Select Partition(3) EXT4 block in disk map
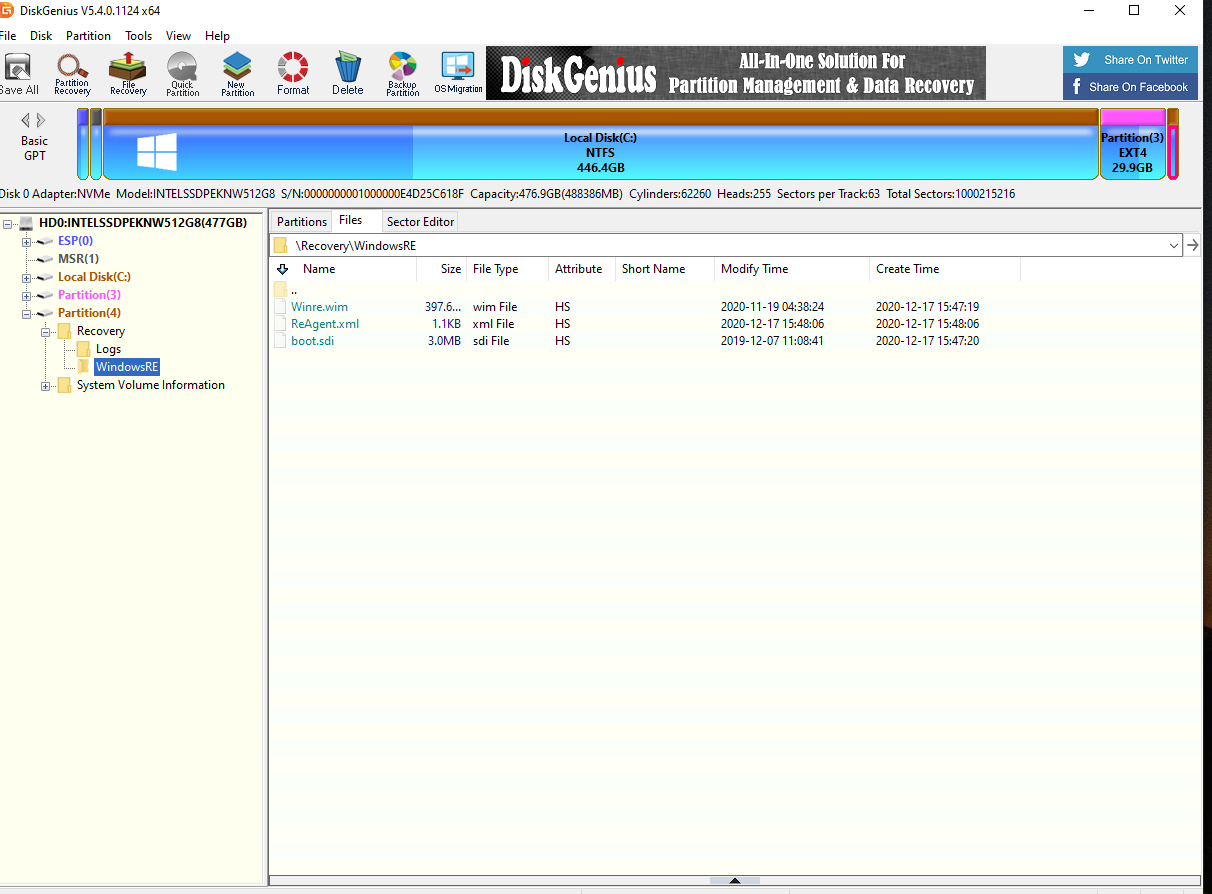1212x894 pixels. [1132, 145]
